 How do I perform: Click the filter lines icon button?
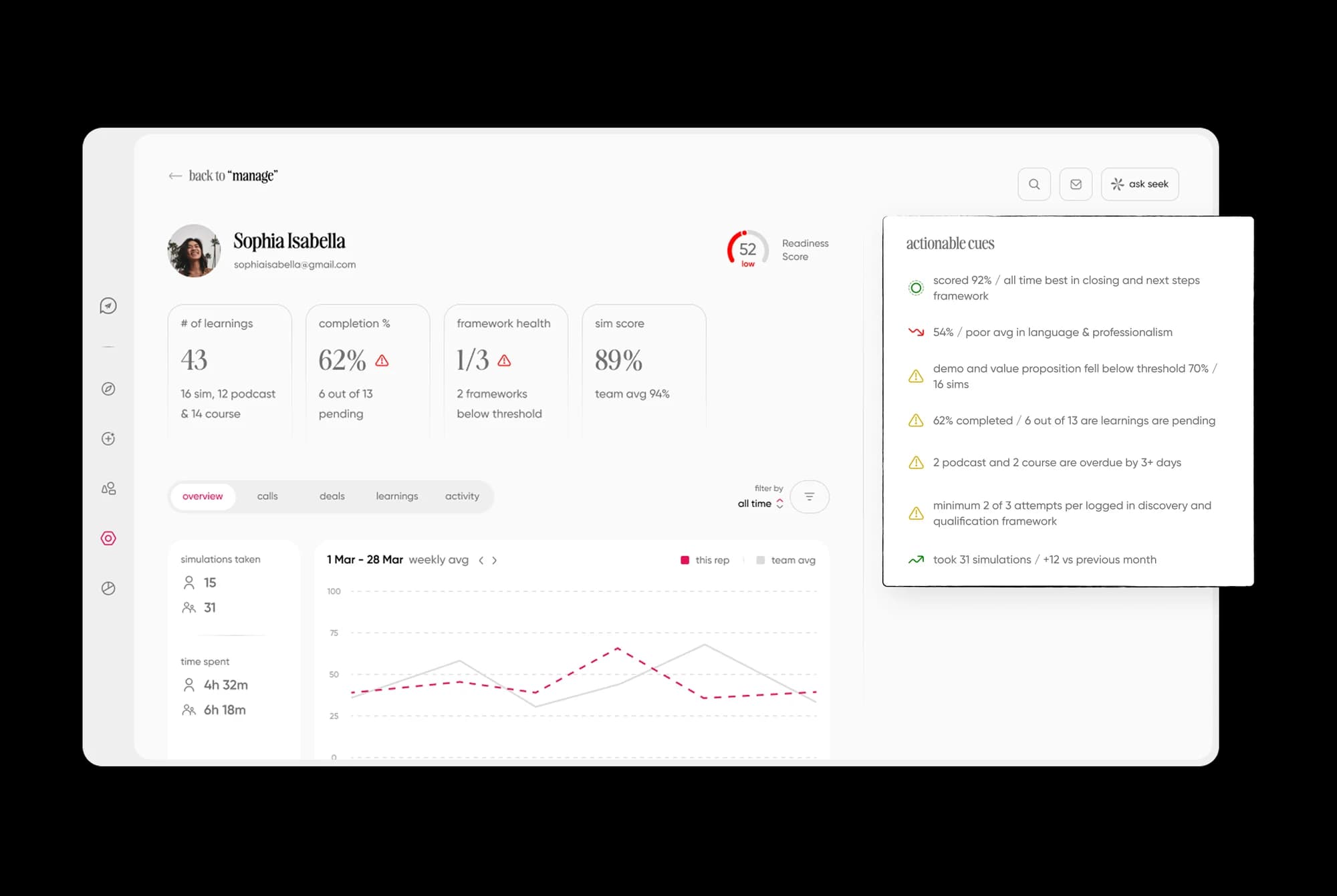810,496
